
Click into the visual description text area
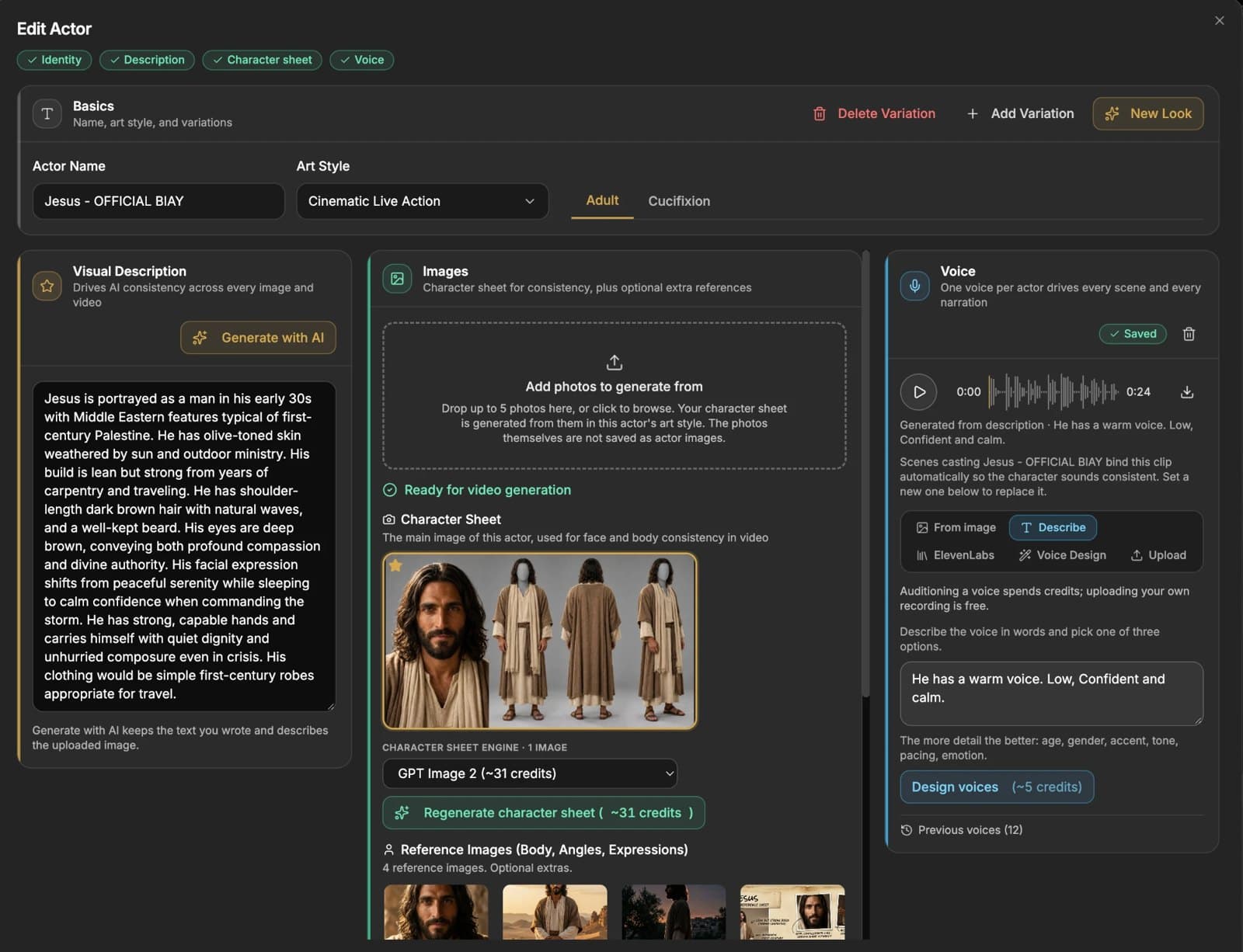coord(184,546)
